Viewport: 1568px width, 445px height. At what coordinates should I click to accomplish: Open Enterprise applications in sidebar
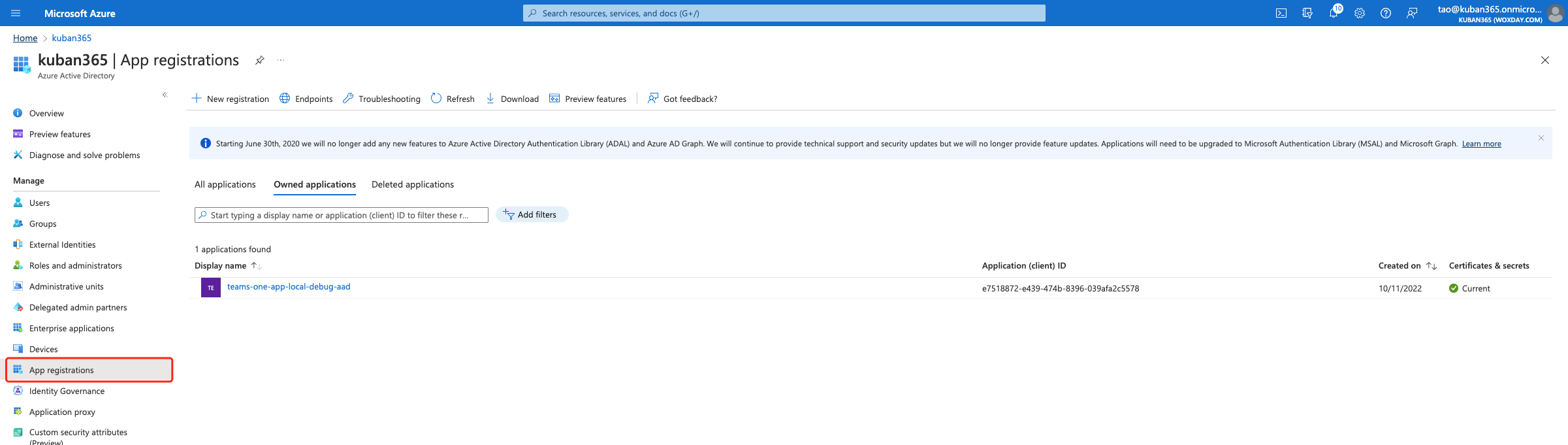71,329
